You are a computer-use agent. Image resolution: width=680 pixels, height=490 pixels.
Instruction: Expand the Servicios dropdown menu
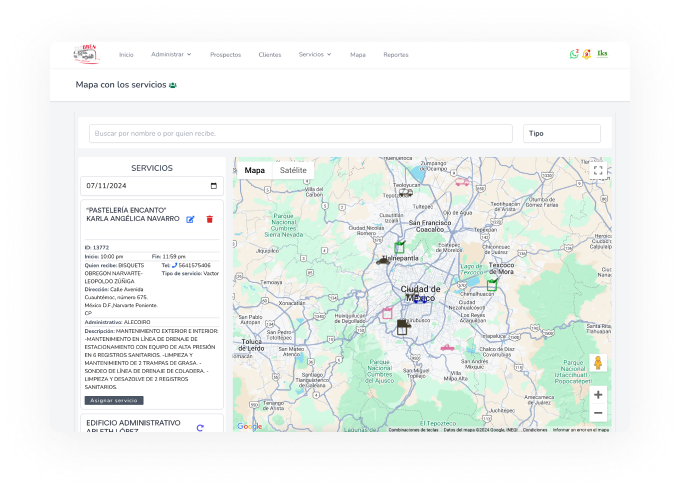tap(315, 54)
